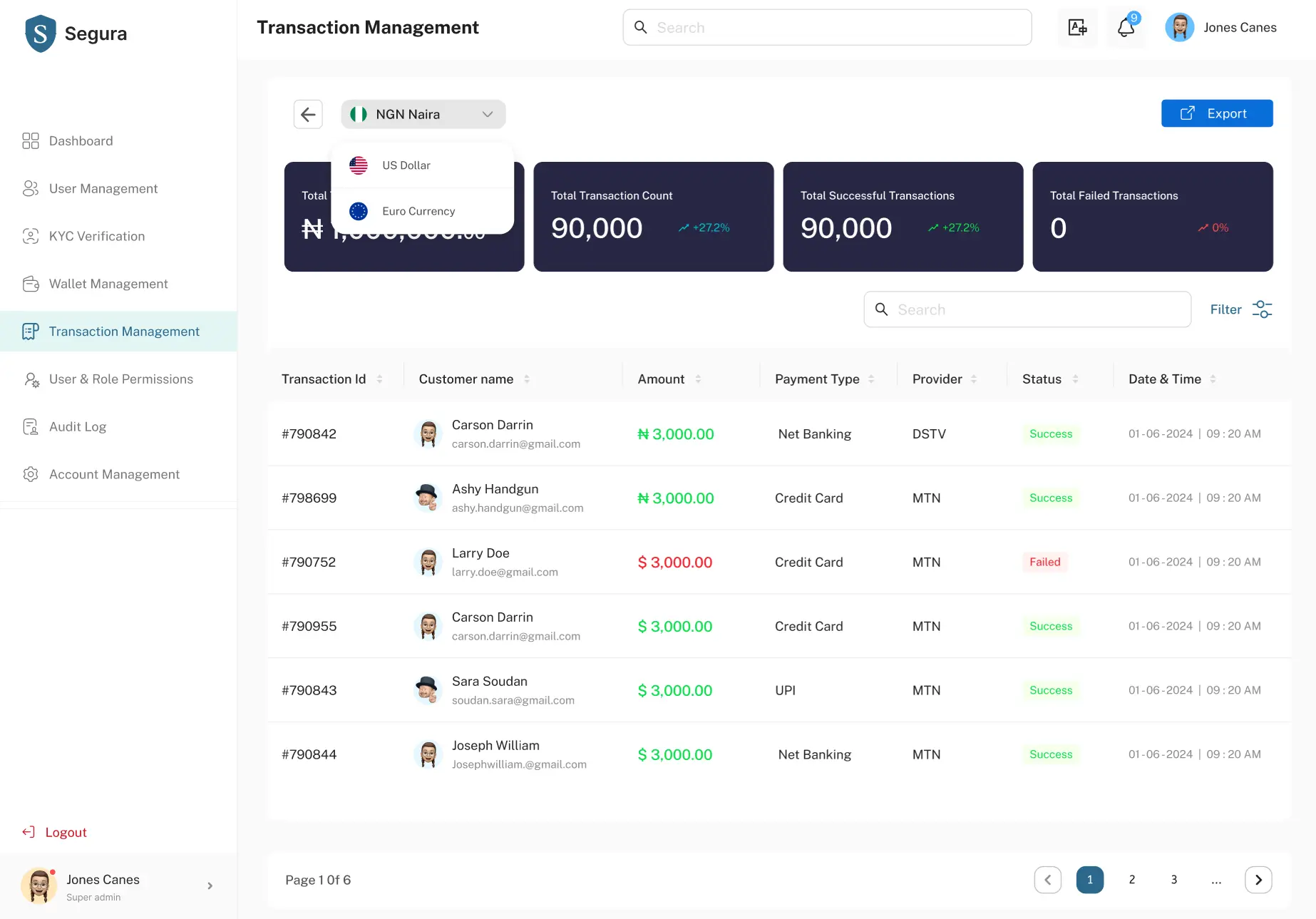Click the Euro flag icon
The width and height of the screenshot is (1316, 919).
(359, 211)
